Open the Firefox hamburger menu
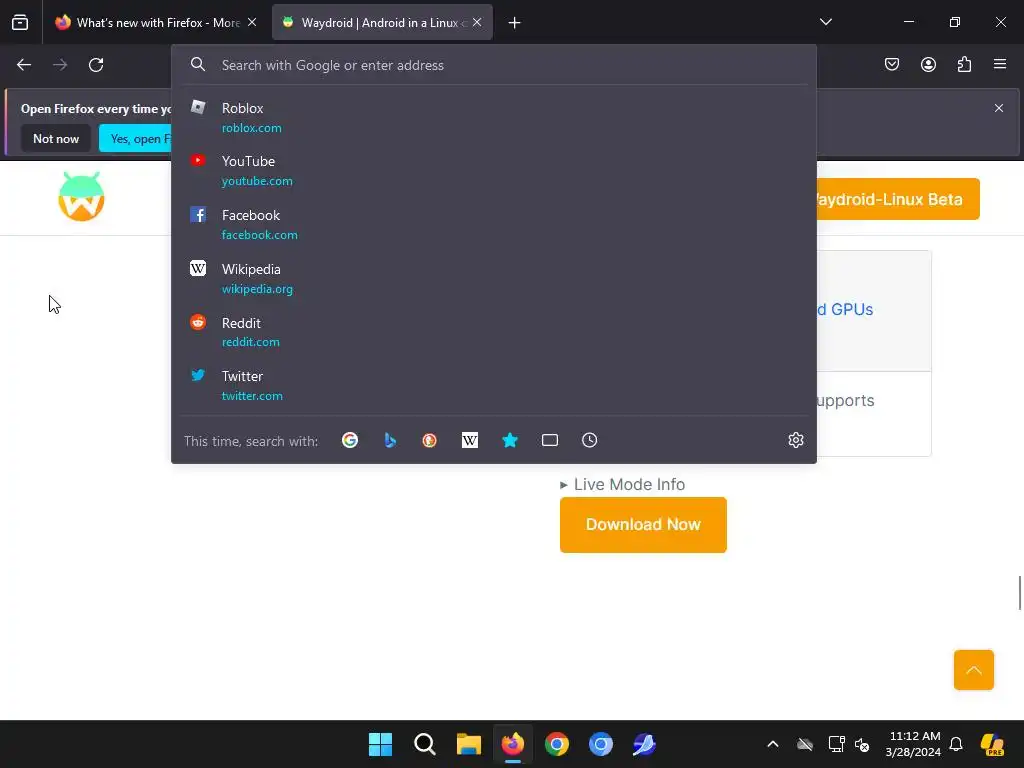1024x768 pixels. pyautogui.click(x=999, y=64)
